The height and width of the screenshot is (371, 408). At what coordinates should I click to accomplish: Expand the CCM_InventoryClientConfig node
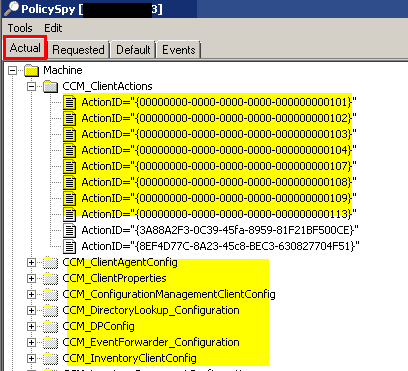(31, 358)
